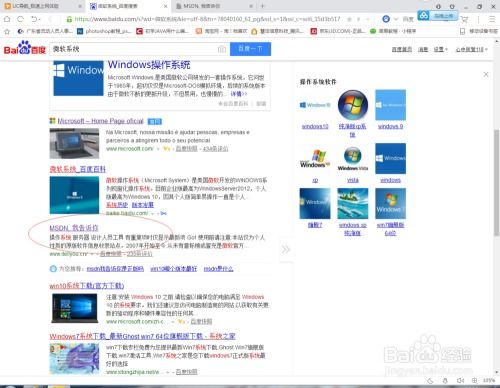
Task: Open the Taobao bookmark
Action: point(221,31)
